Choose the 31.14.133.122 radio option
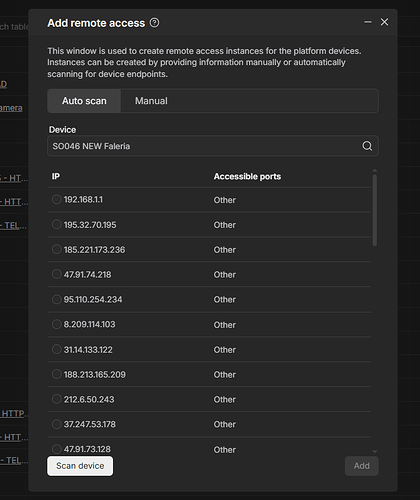The image size is (420, 500). coord(57,349)
